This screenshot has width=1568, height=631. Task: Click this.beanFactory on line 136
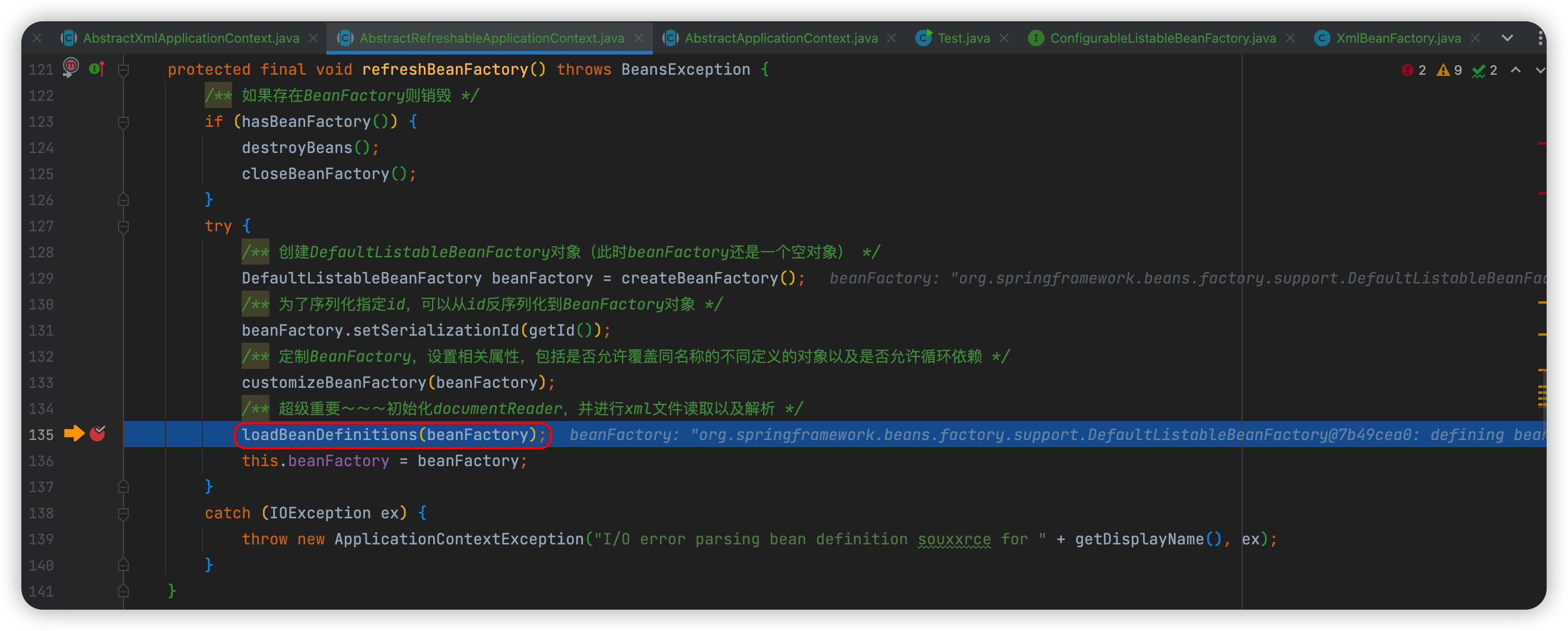(x=315, y=461)
